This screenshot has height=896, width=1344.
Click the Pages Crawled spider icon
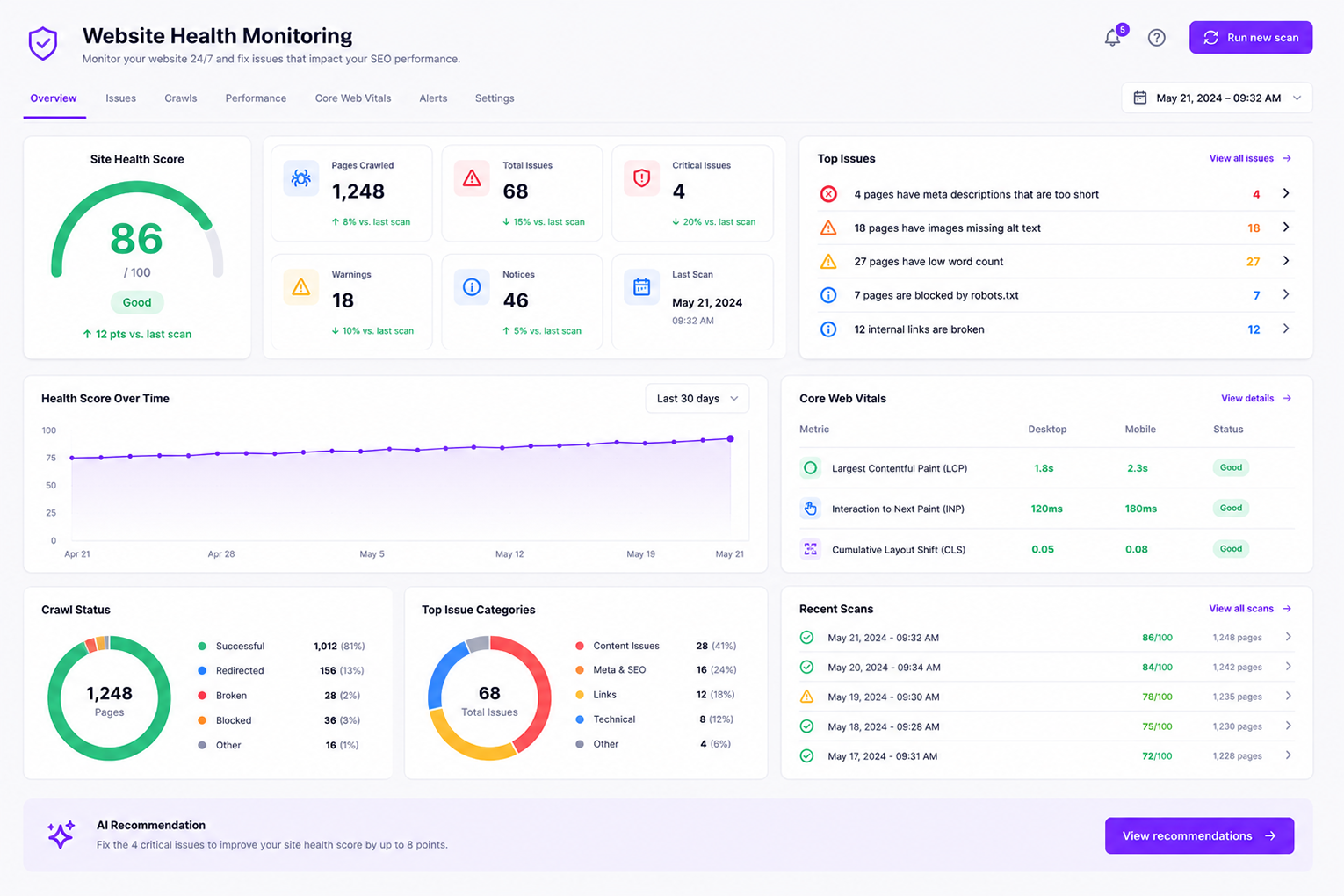coord(300,178)
